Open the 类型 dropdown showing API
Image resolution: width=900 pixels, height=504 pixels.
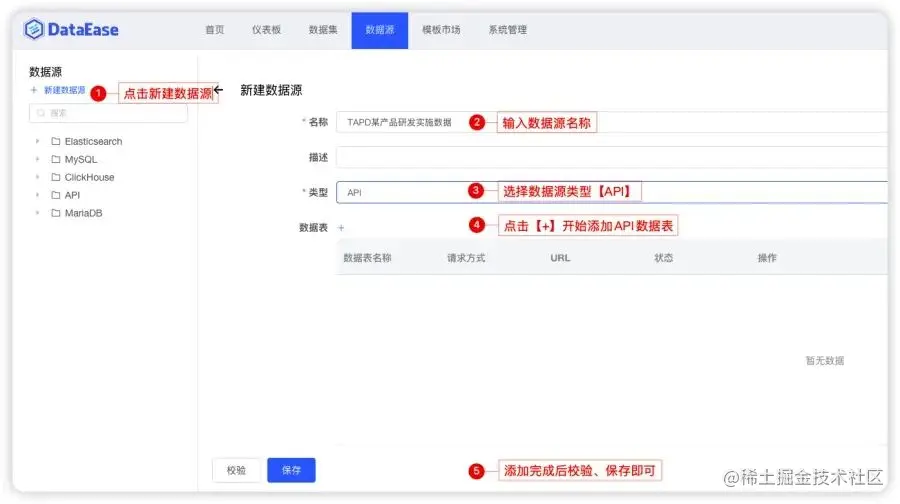[x=612, y=192]
